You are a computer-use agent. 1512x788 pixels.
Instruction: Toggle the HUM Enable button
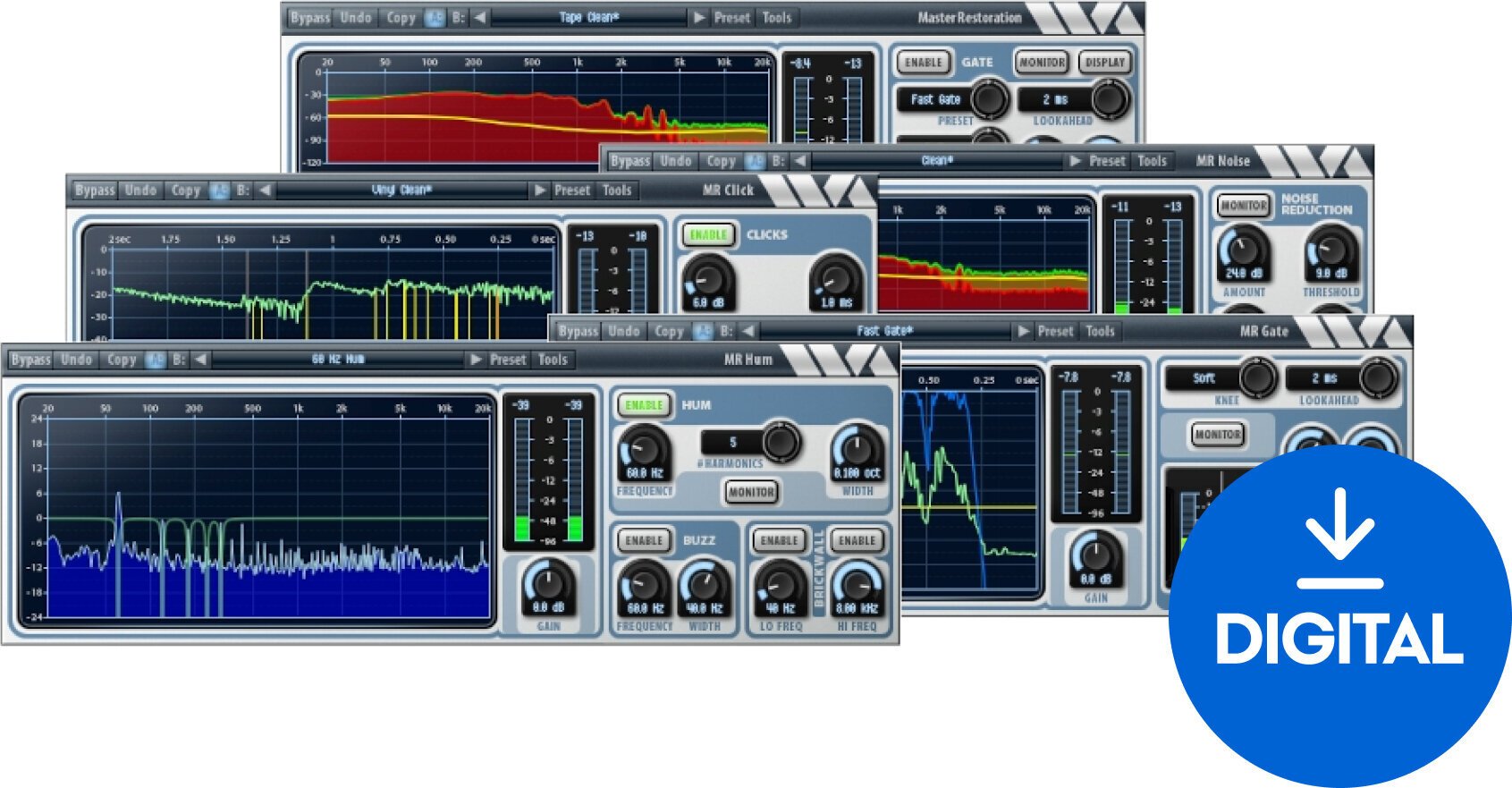(x=644, y=405)
